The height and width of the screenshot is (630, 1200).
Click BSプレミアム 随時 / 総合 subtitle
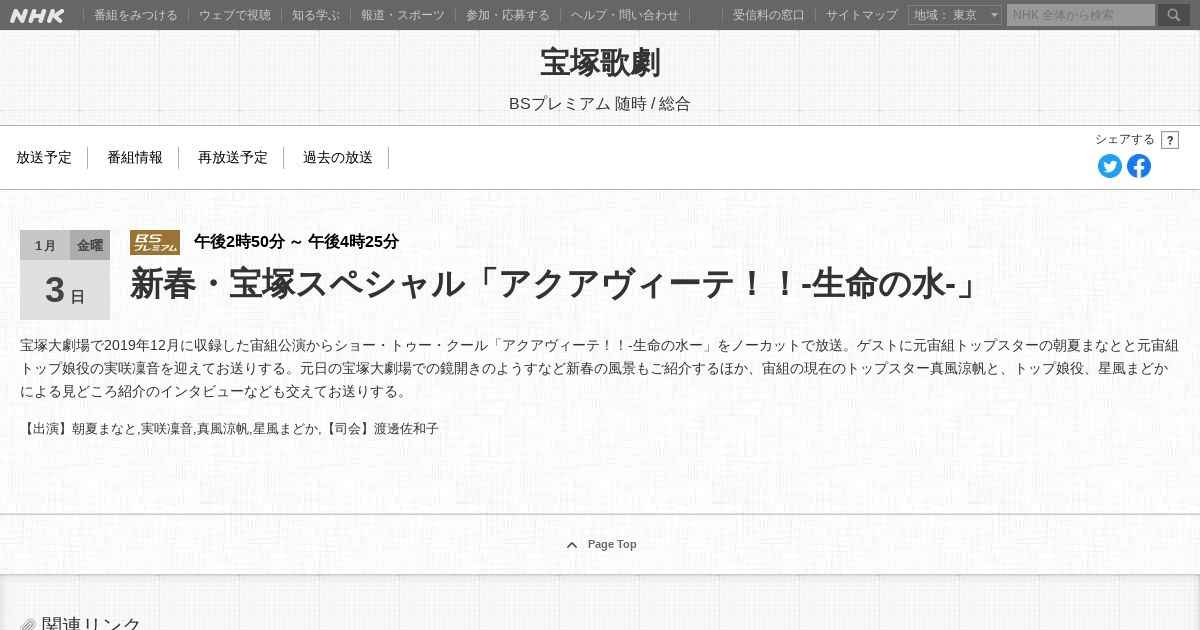pyautogui.click(x=600, y=104)
